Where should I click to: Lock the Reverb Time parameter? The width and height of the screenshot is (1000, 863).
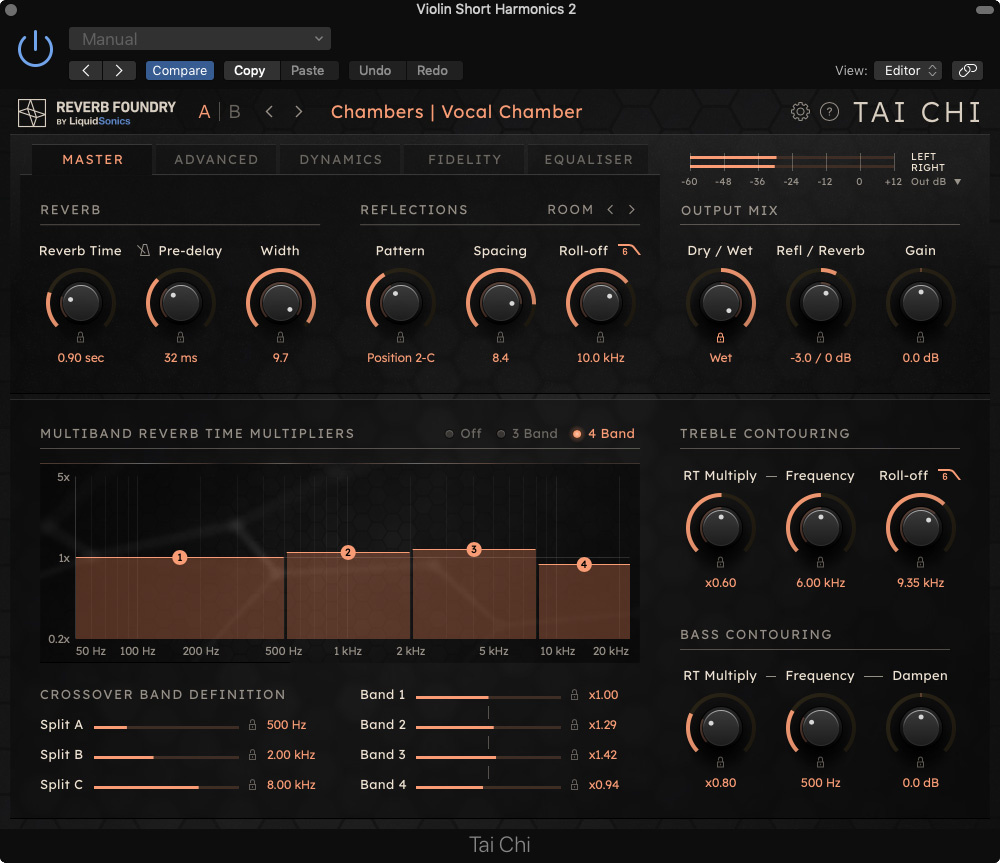(80, 337)
